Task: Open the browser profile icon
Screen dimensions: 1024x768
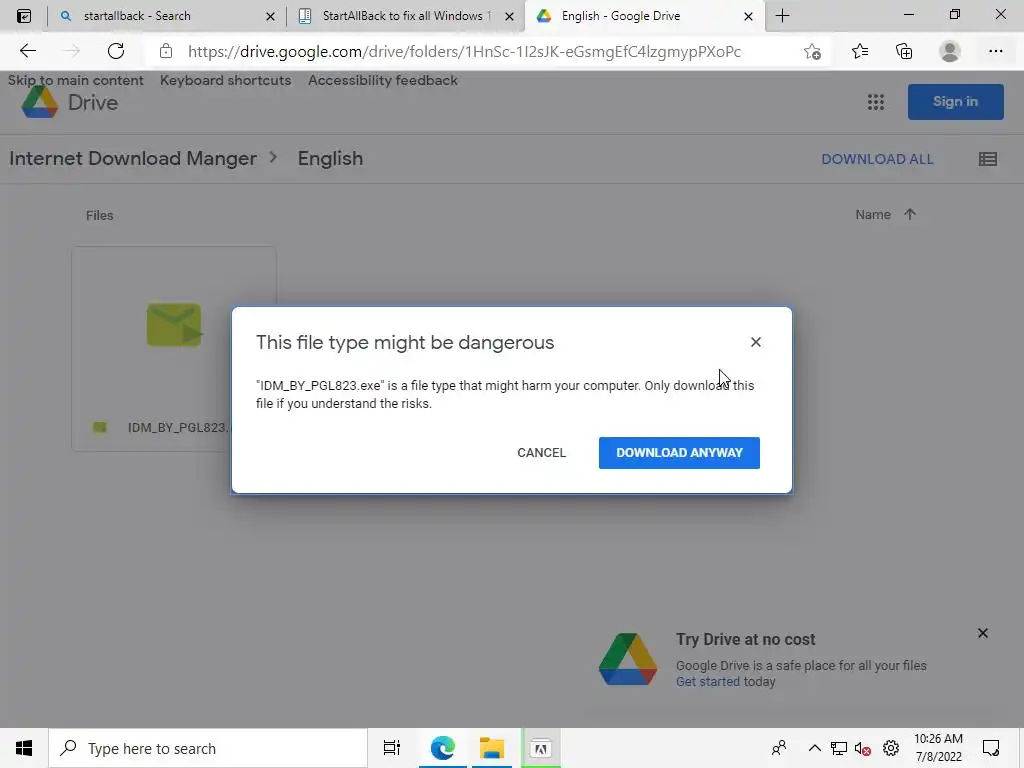Action: coord(949,51)
